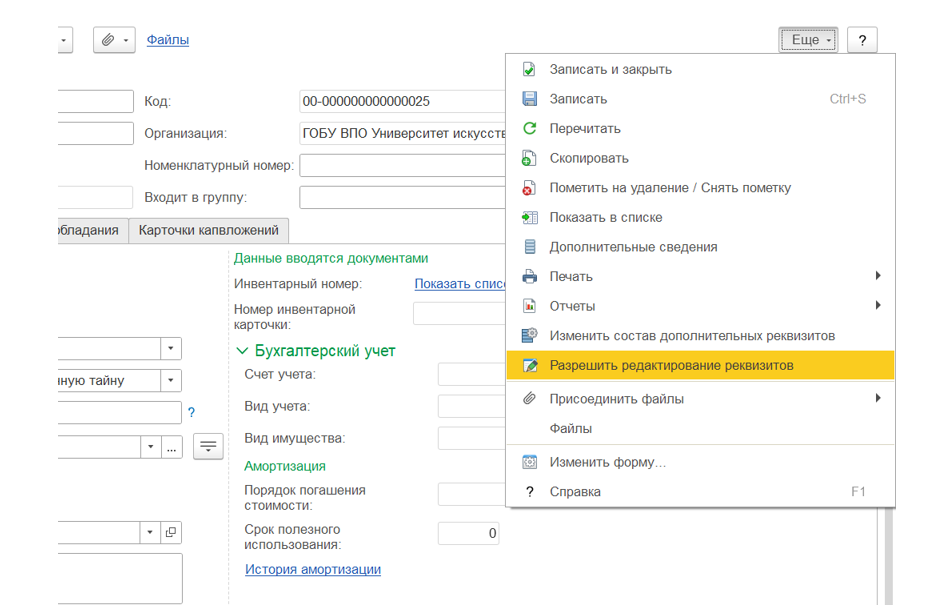Switch to the Карточки капвложений tab
943x614 pixels.
point(209,231)
